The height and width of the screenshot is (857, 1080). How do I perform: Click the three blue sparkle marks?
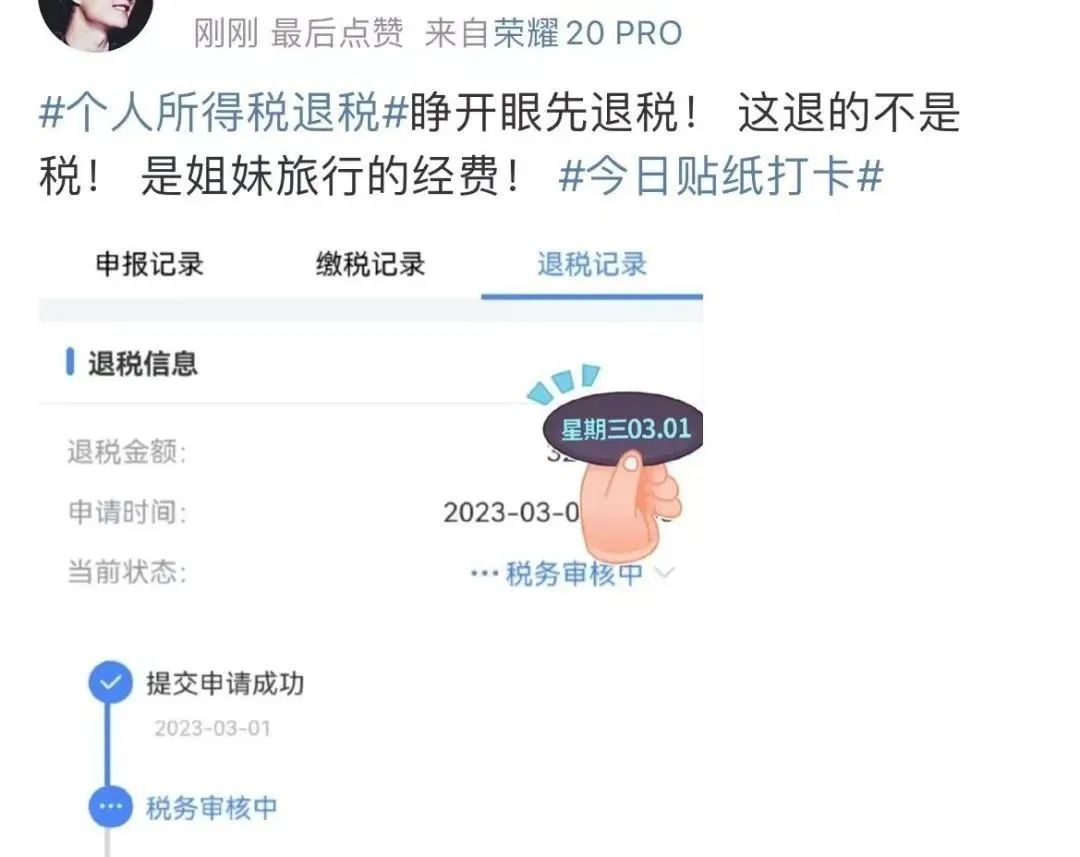(564, 383)
